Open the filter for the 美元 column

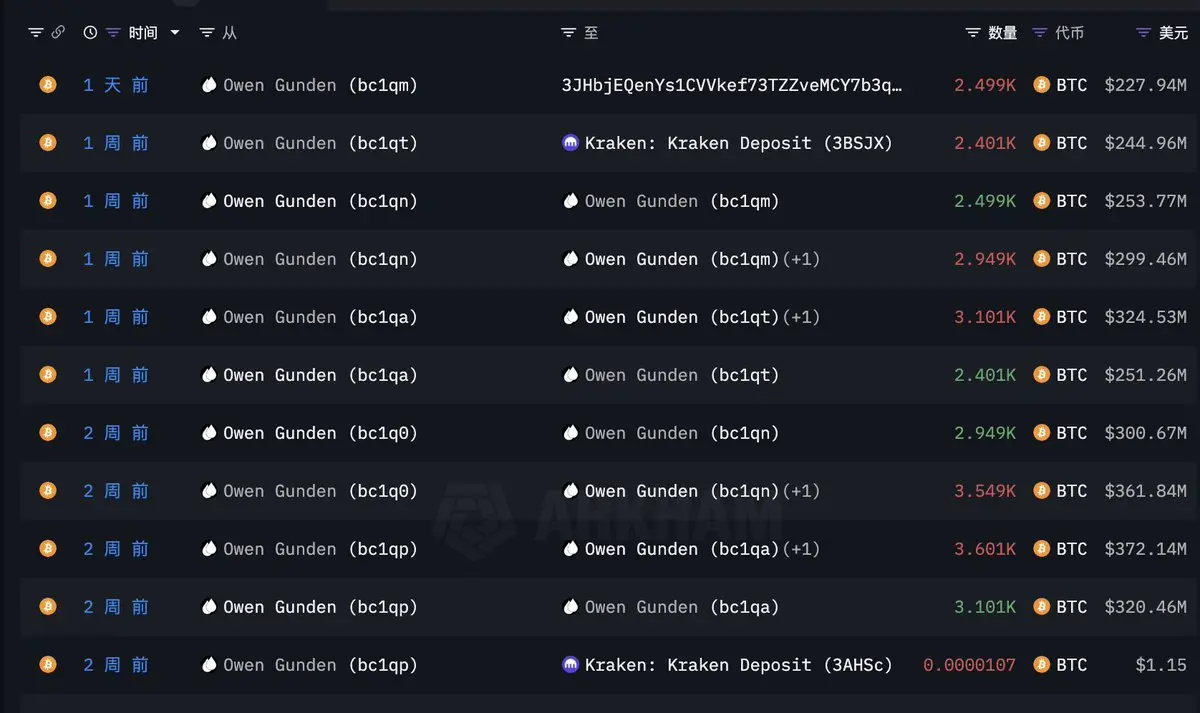1144,33
